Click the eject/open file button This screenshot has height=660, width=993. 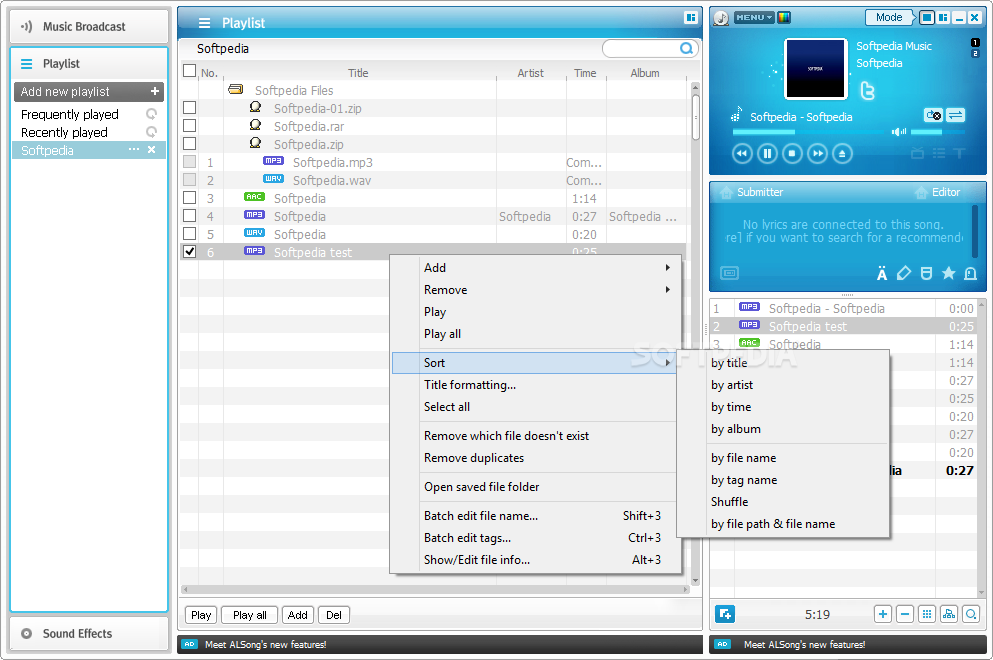coord(842,153)
